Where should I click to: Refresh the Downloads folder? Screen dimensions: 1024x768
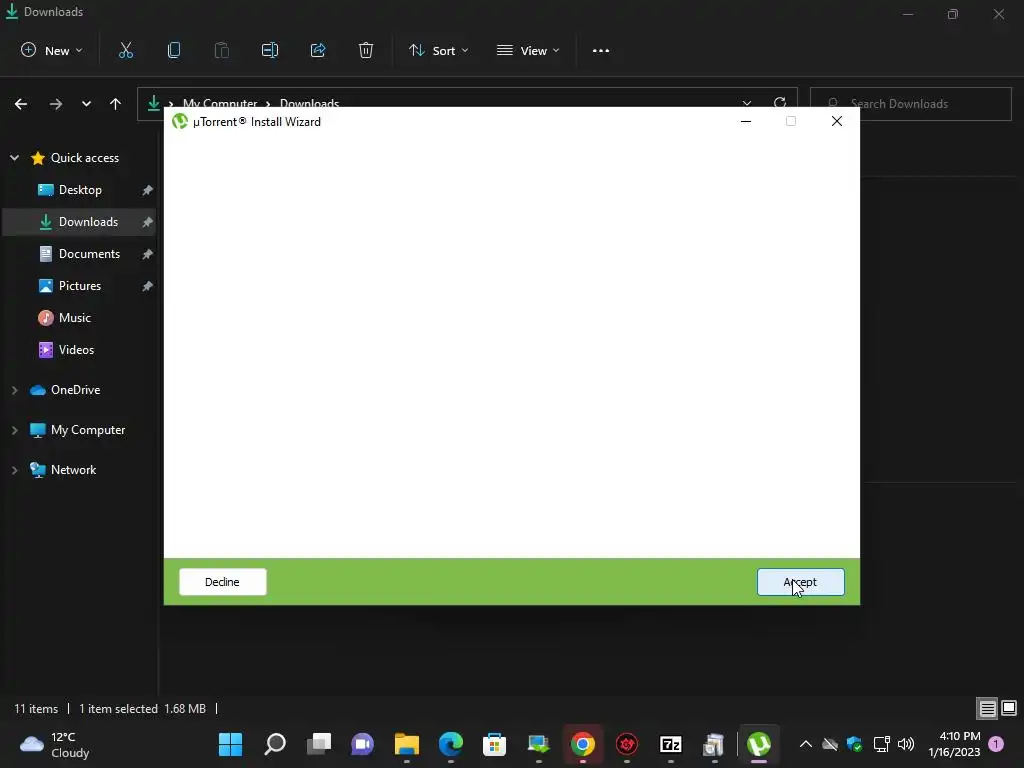pos(780,102)
